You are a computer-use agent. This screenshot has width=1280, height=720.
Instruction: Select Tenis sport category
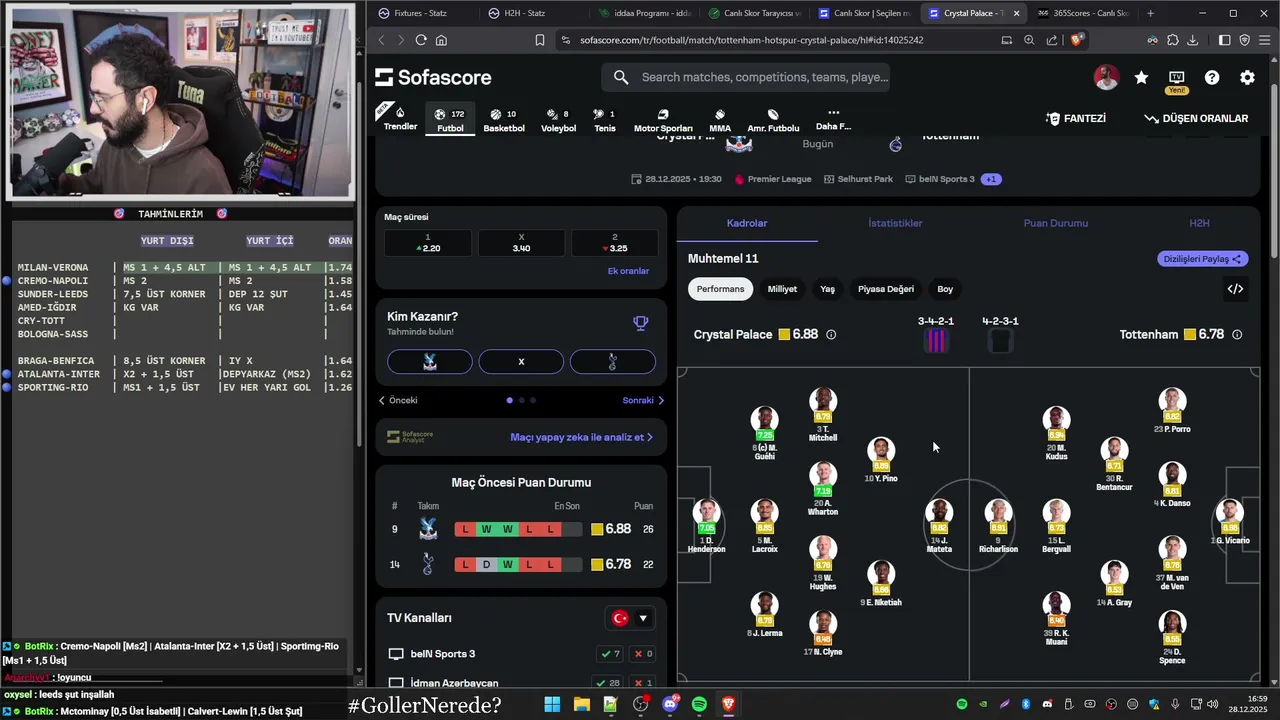605,120
